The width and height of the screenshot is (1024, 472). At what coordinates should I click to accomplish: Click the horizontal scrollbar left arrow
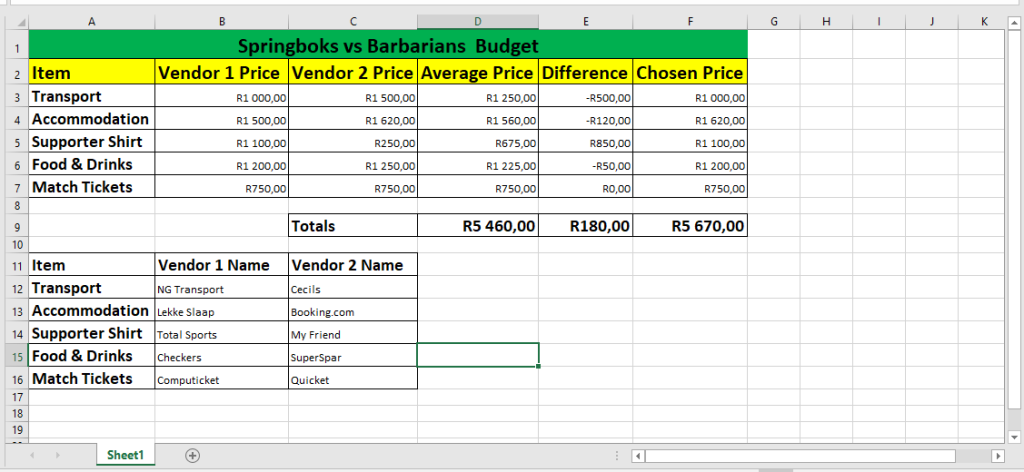637,456
